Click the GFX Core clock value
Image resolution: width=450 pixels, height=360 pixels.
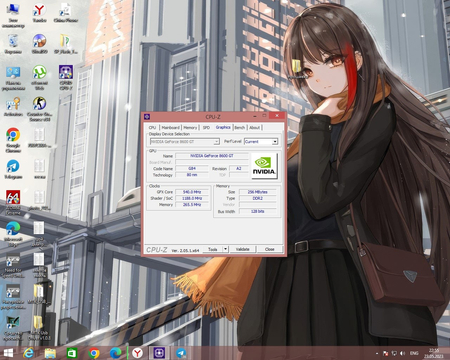click(x=192, y=192)
